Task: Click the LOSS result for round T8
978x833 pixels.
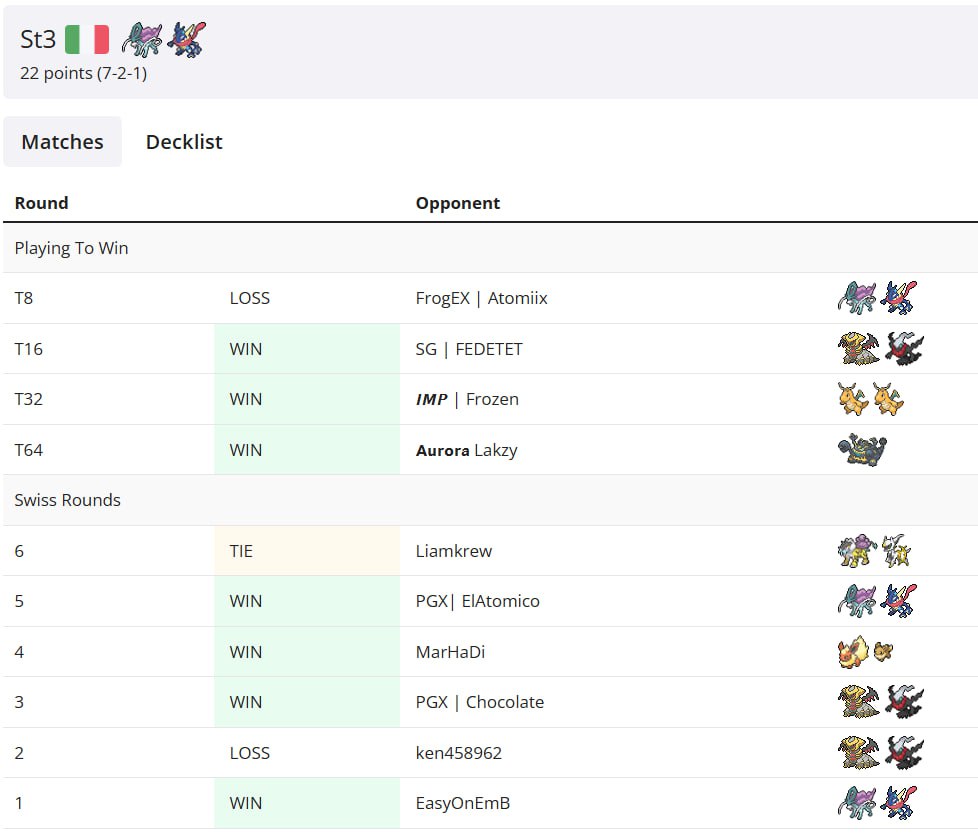Action: (249, 298)
